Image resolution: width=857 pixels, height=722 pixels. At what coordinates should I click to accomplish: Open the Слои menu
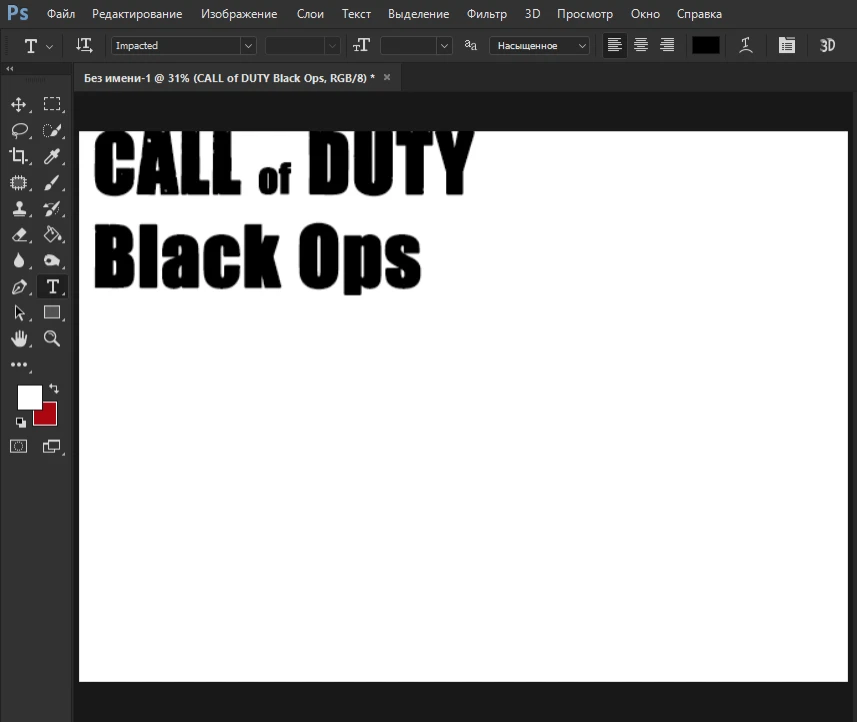coord(310,14)
